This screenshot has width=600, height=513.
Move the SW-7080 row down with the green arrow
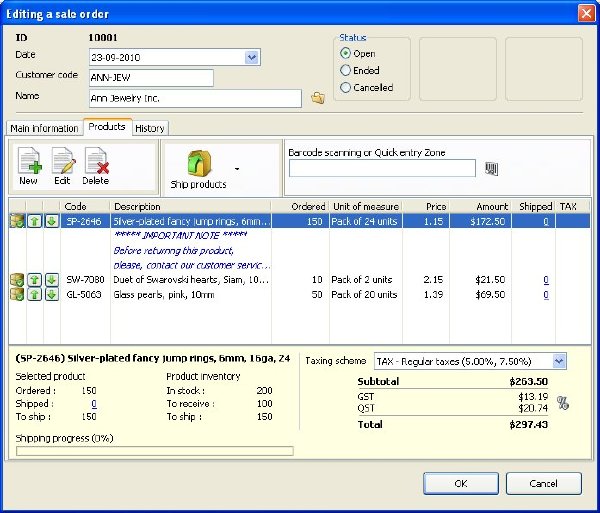(x=52, y=280)
